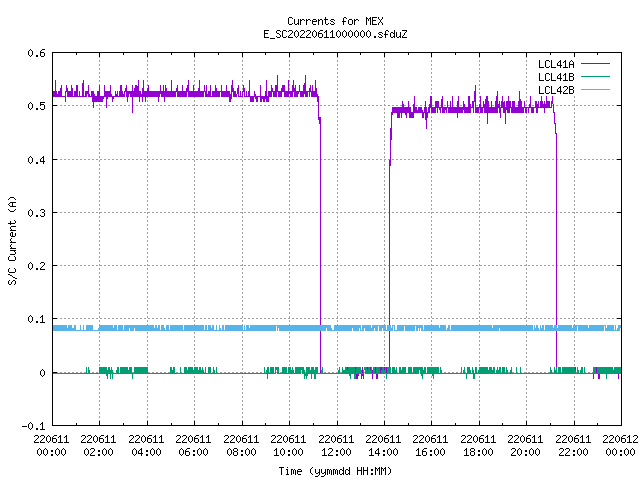Click the 220611 02:00 x-axis tick label
This screenshot has width=640, height=480.
click(x=98, y=446)
